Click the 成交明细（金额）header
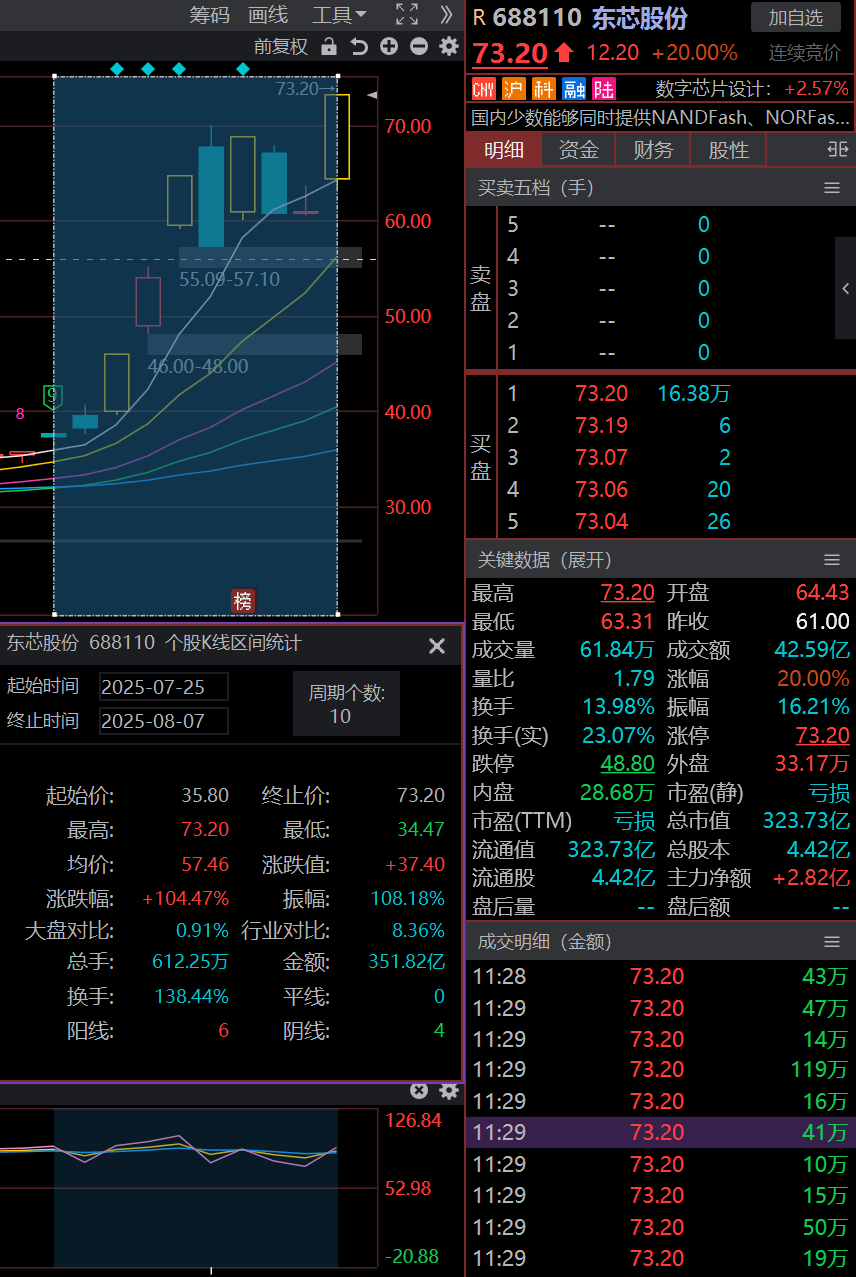The image size is (856, 1277). click(x=545, y=942)
